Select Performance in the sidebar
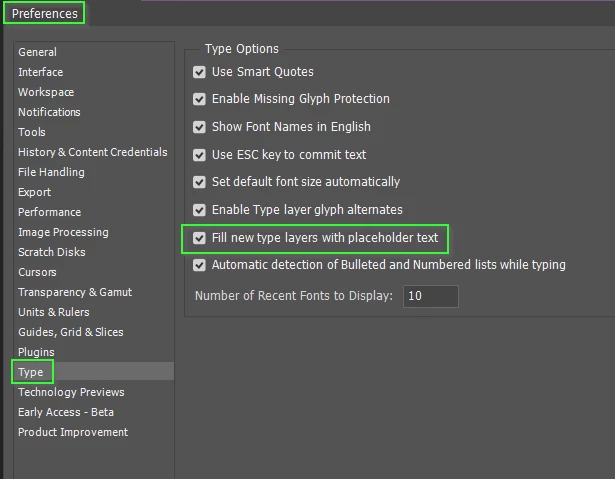615x479 pixels. click(49, 212)
